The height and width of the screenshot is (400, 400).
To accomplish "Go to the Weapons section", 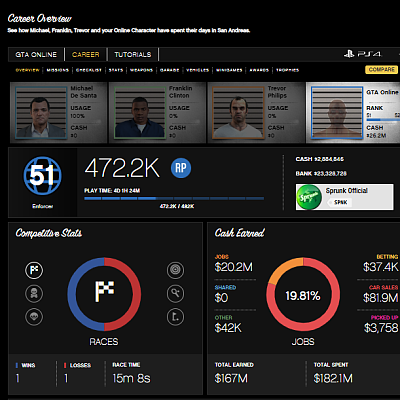I will tap(141, 70).
